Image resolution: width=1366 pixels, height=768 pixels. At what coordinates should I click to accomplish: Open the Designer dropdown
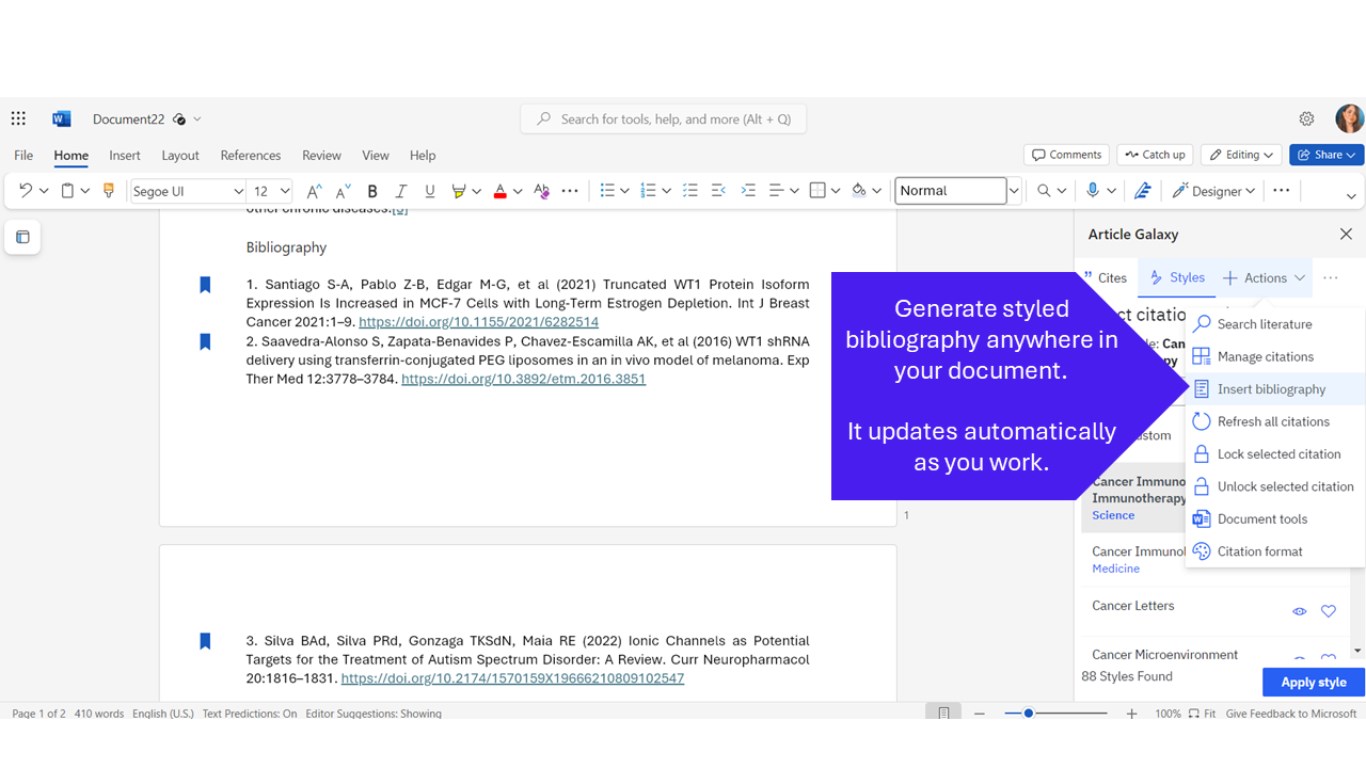click(x=1212, y=191)
